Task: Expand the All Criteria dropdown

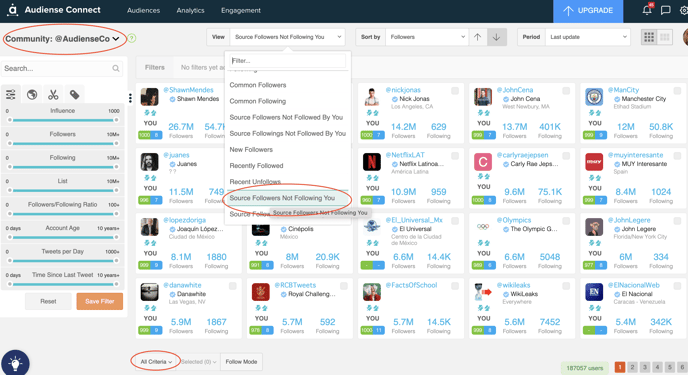Action: click(156, 362)
